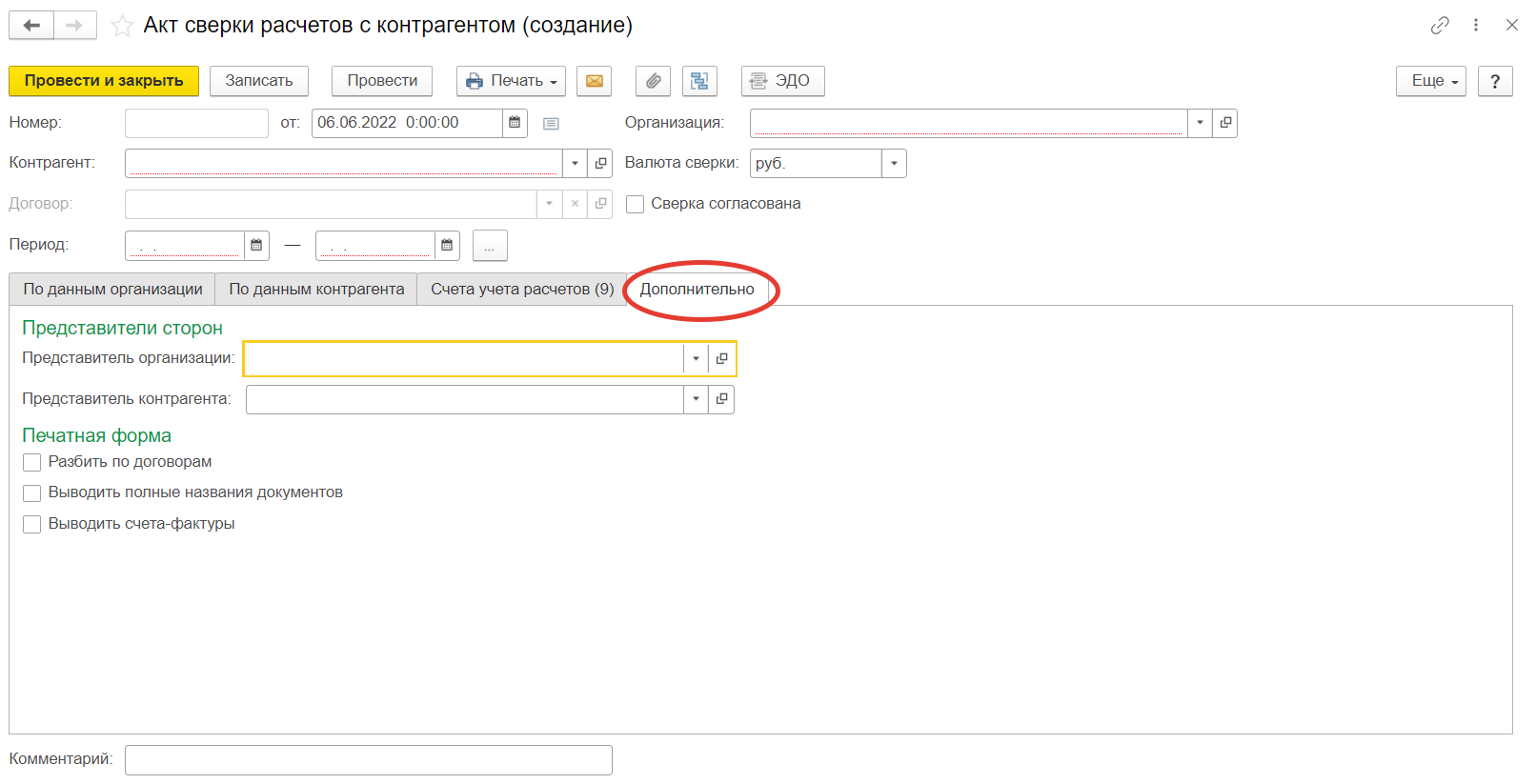Click into the Комментарий text field
The image size is (1536, 784).
coord(368,760)
